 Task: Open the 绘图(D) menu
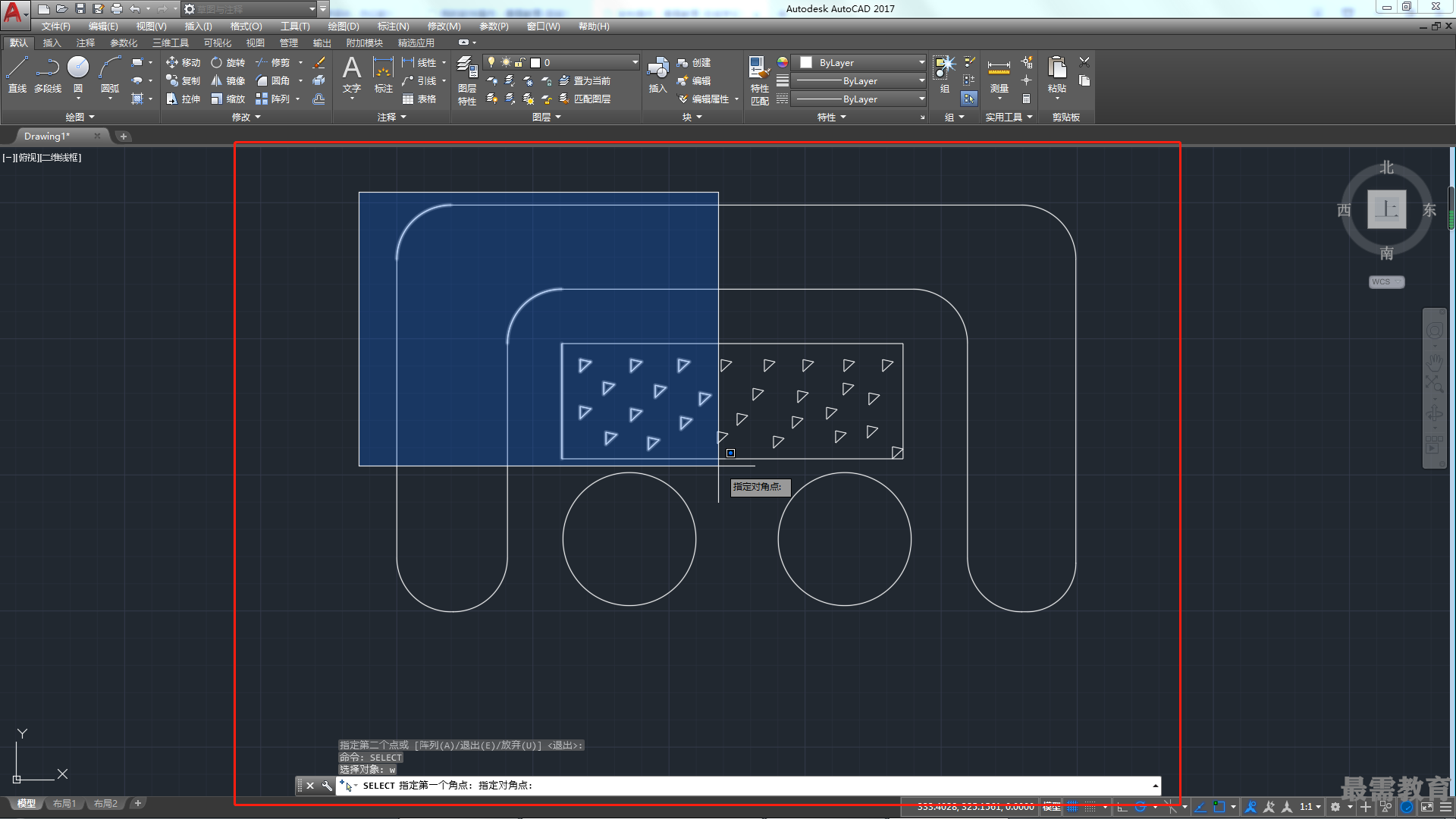344,26
